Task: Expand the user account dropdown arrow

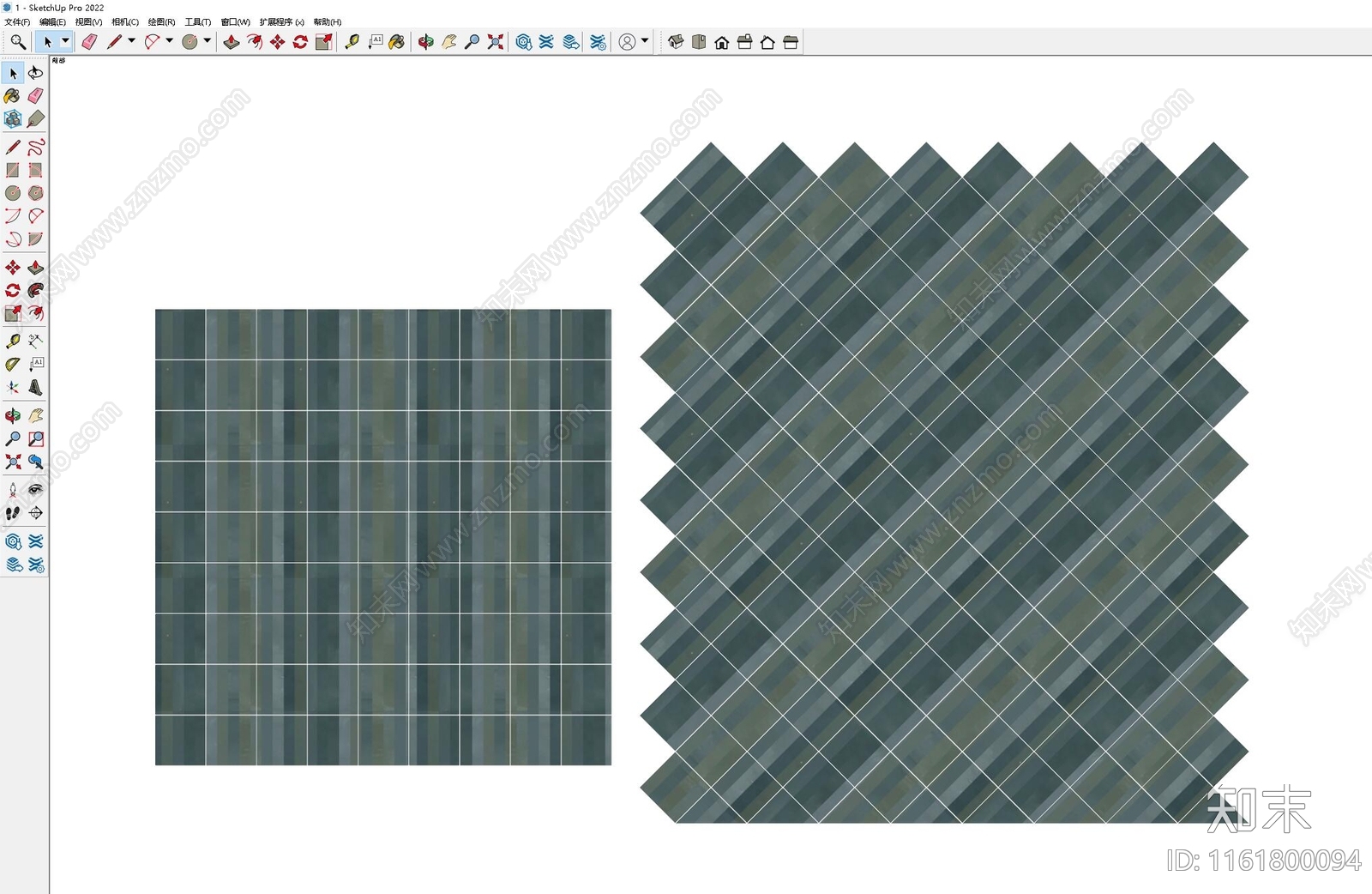Action: pyautogui.click(x=645, y=41)
